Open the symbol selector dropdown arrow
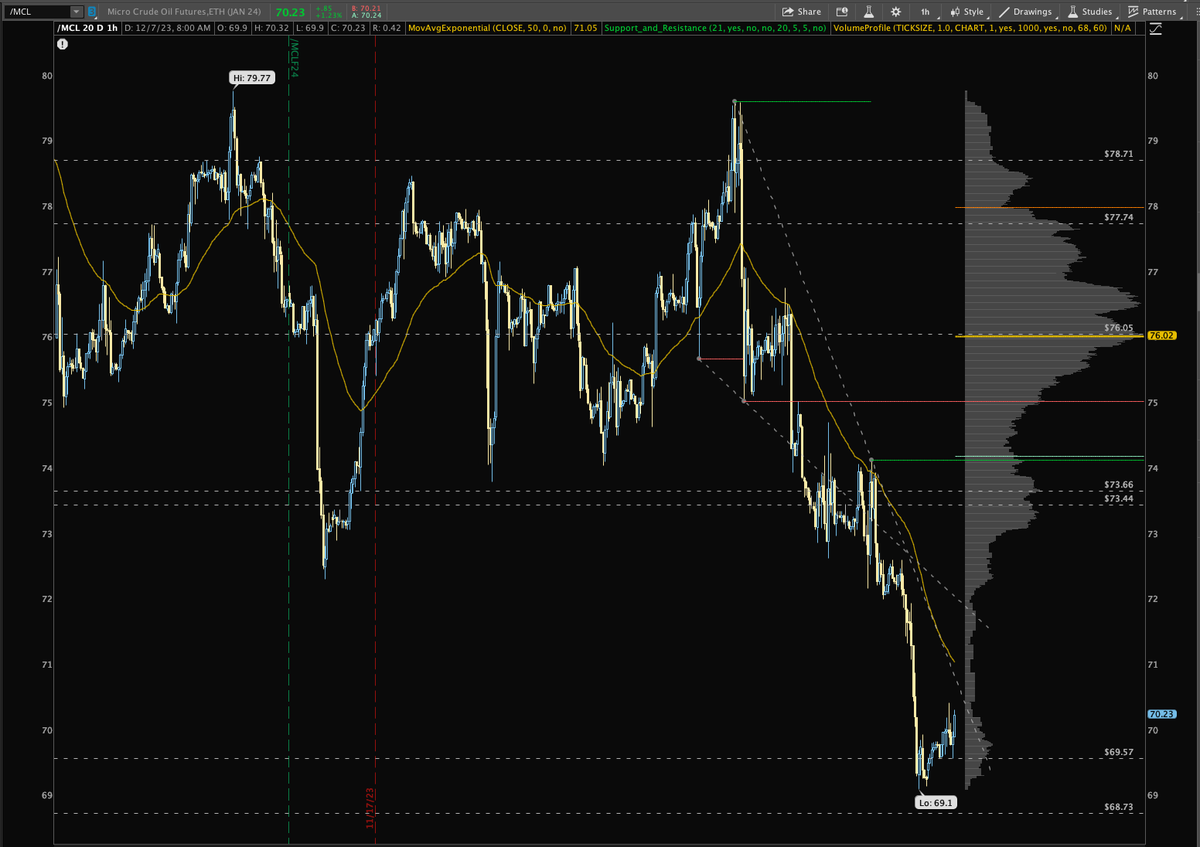 pyautogui.click(x=76, y=11)
